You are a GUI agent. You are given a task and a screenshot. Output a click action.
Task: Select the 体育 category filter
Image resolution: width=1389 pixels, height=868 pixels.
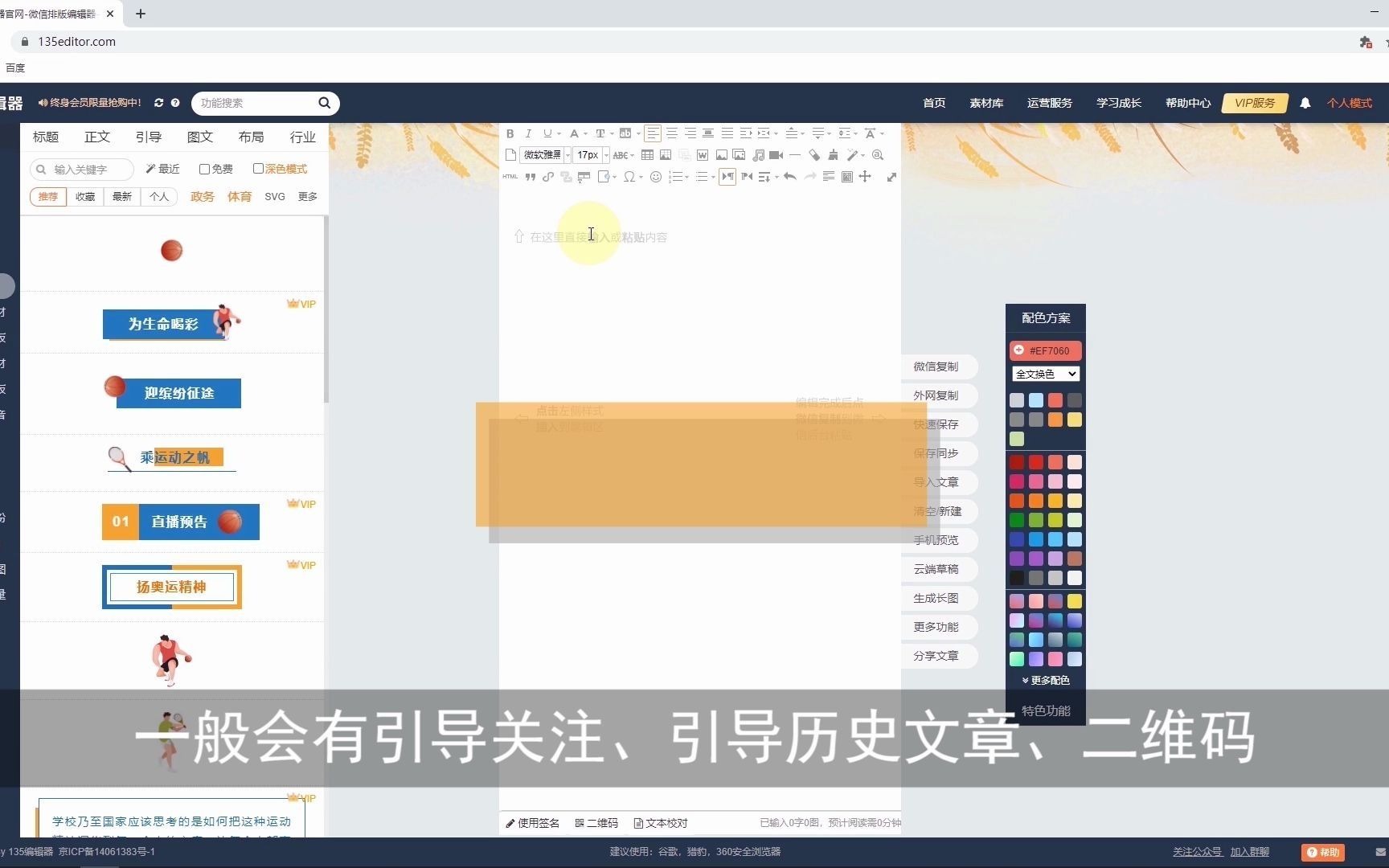pos(240,196)
